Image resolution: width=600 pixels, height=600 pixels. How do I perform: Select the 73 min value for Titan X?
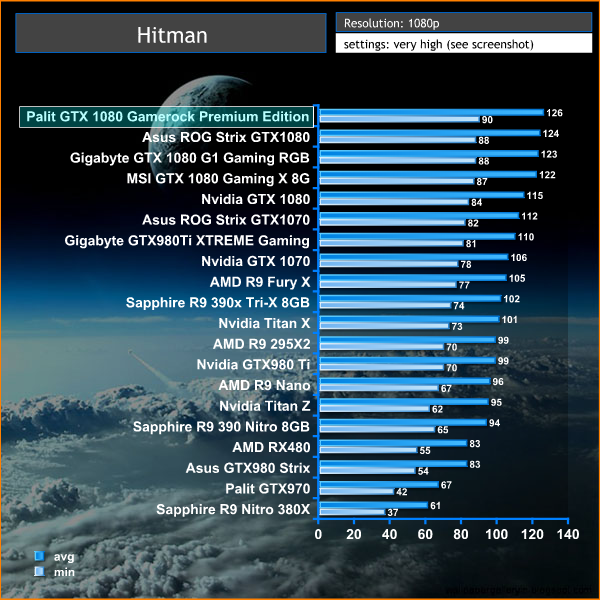tap(457, 326)
